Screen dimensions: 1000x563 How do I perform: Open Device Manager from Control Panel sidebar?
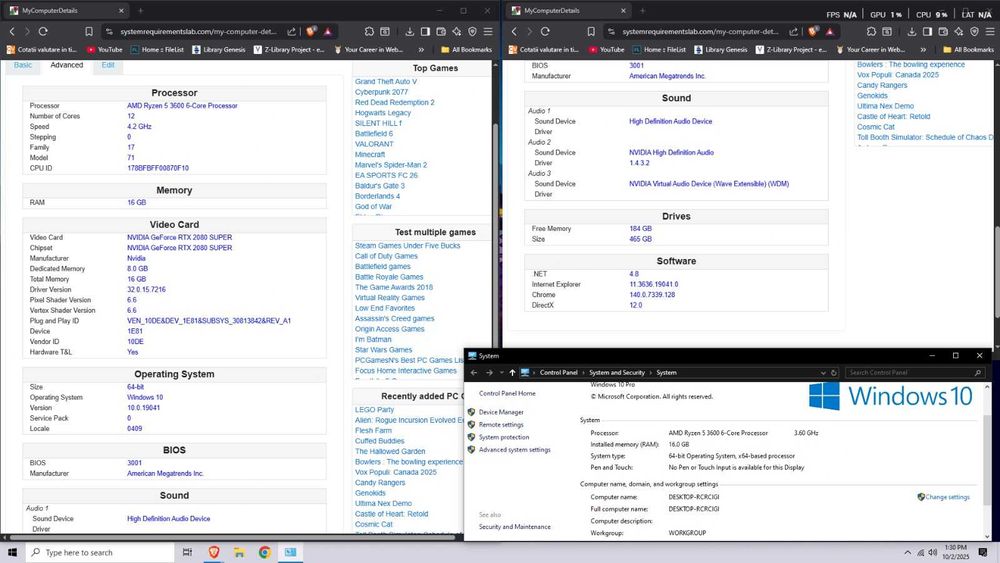click(x=500, y=412)
